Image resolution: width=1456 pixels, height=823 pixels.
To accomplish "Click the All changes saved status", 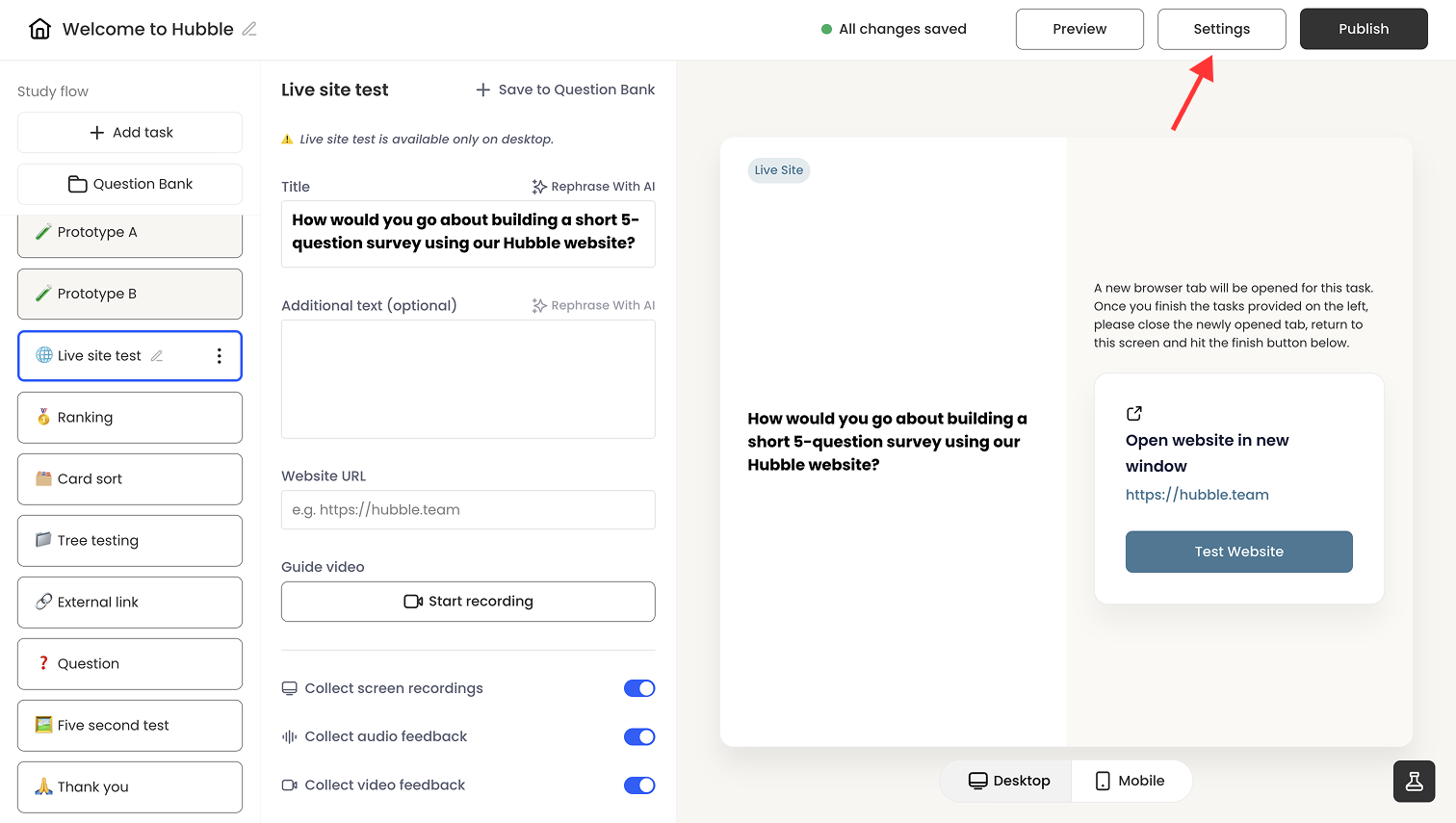I will (894, 29).
